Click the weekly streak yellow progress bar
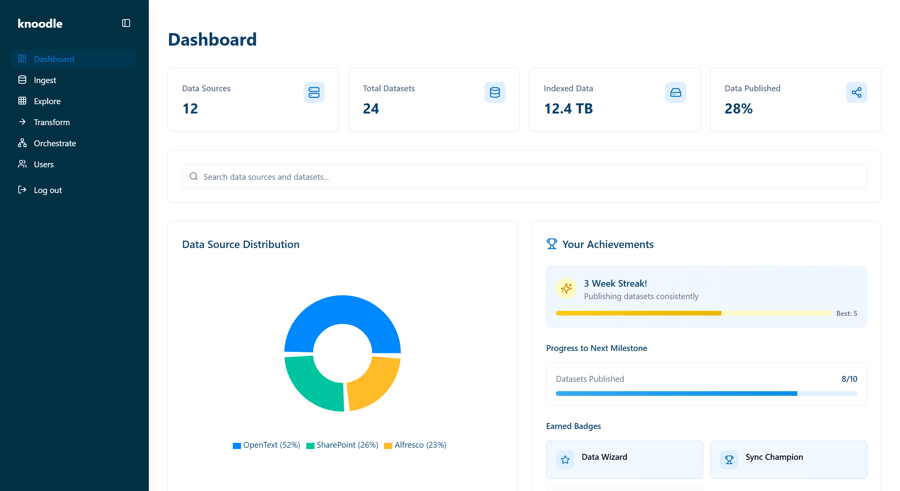900x491 pixels. 693,313
